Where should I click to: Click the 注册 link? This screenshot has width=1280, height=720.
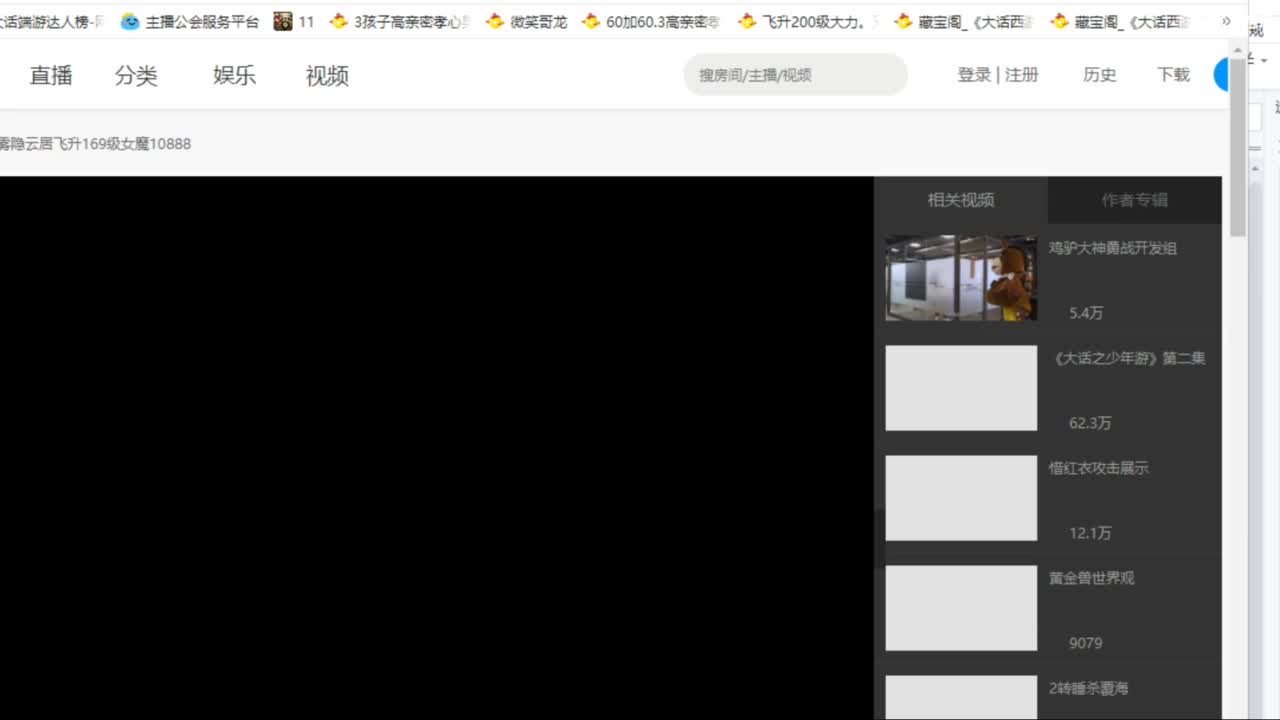click(x=1022, y=75)
